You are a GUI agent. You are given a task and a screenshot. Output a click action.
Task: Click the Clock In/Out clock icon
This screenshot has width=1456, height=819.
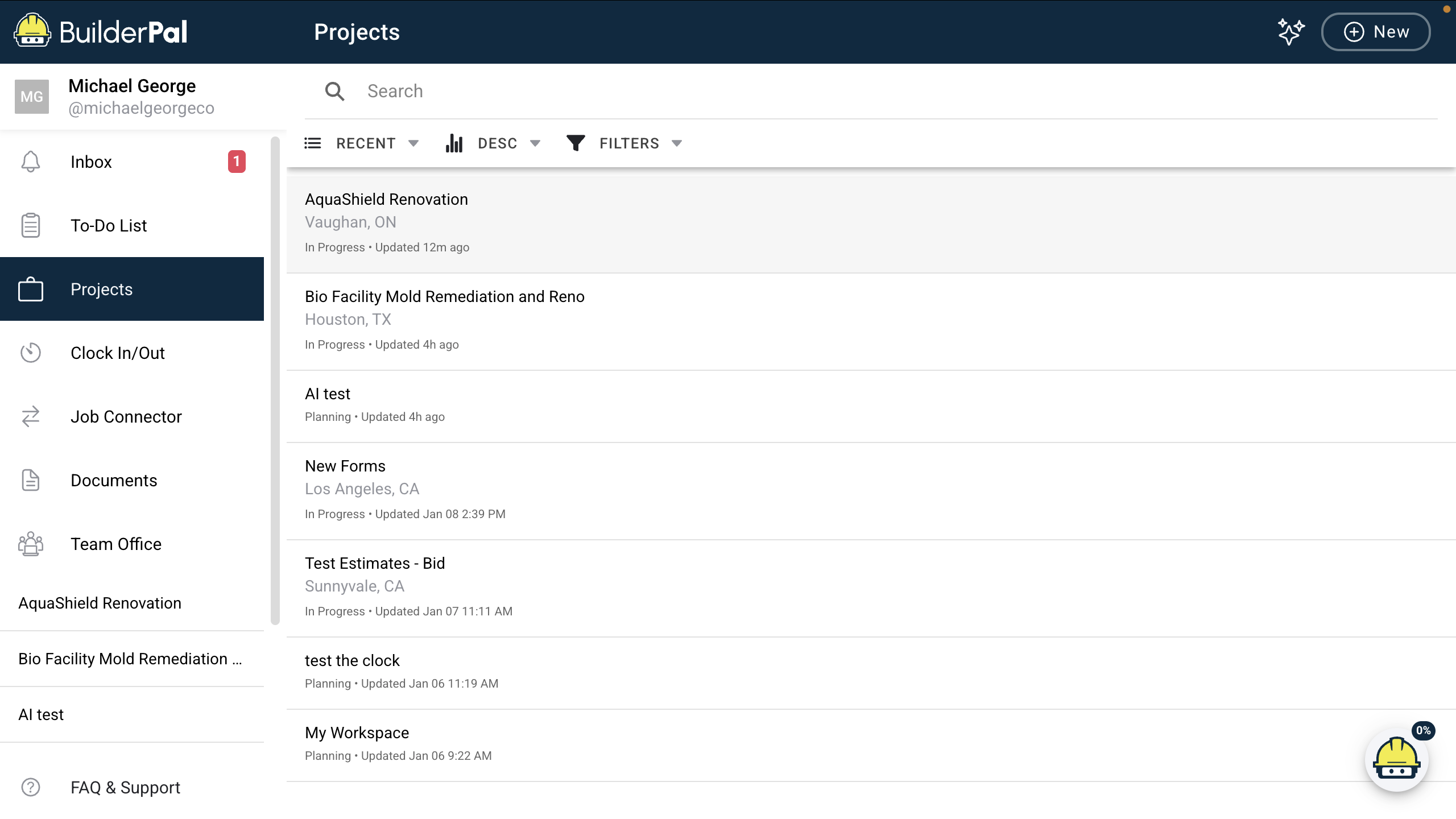coord(31,353)
